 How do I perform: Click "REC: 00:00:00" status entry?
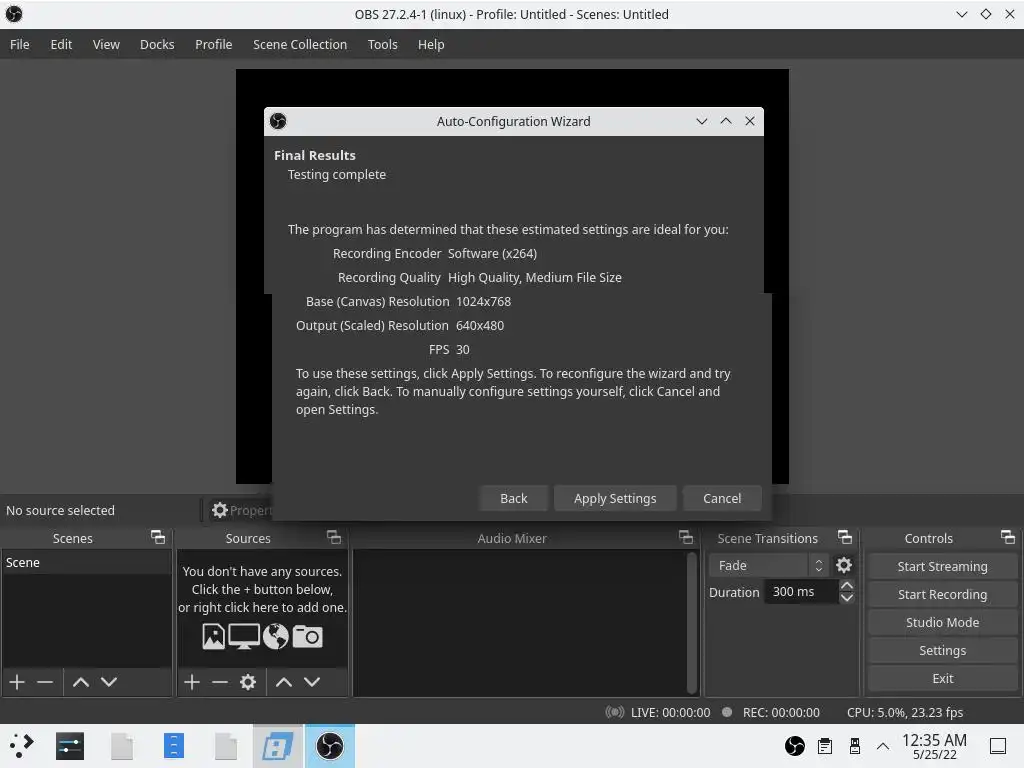click(x=781, y=712)
